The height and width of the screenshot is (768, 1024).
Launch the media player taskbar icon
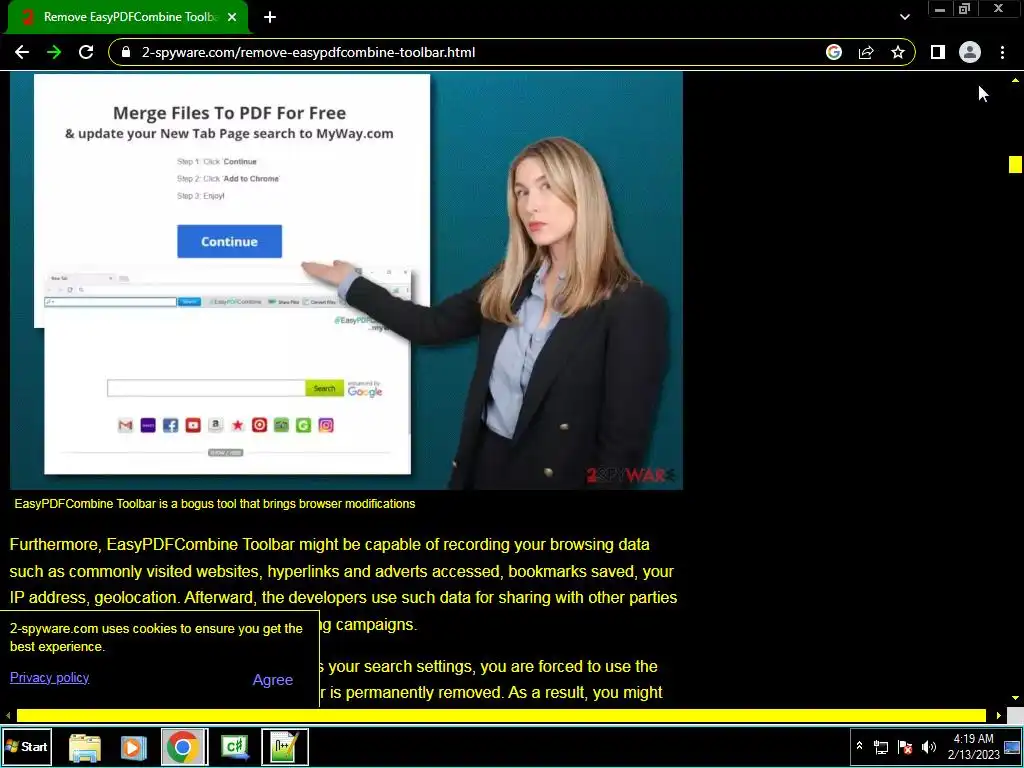point(133,747)
